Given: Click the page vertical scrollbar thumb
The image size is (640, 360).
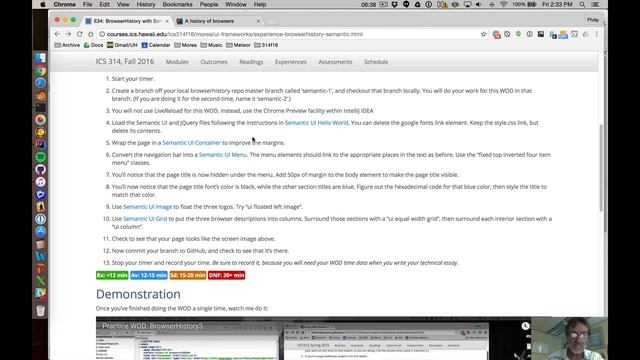Looking at the screenshot, I should click(601, 168).
